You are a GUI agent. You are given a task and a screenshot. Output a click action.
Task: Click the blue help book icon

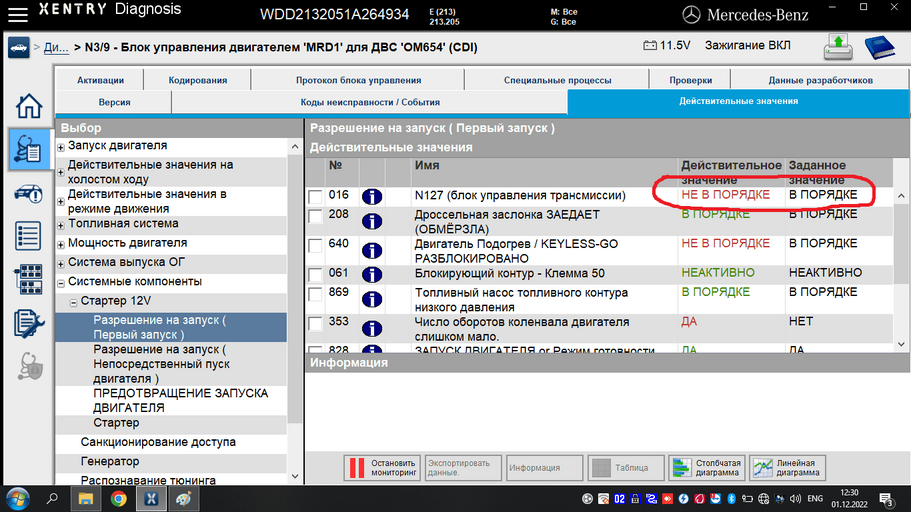(879, 47)
